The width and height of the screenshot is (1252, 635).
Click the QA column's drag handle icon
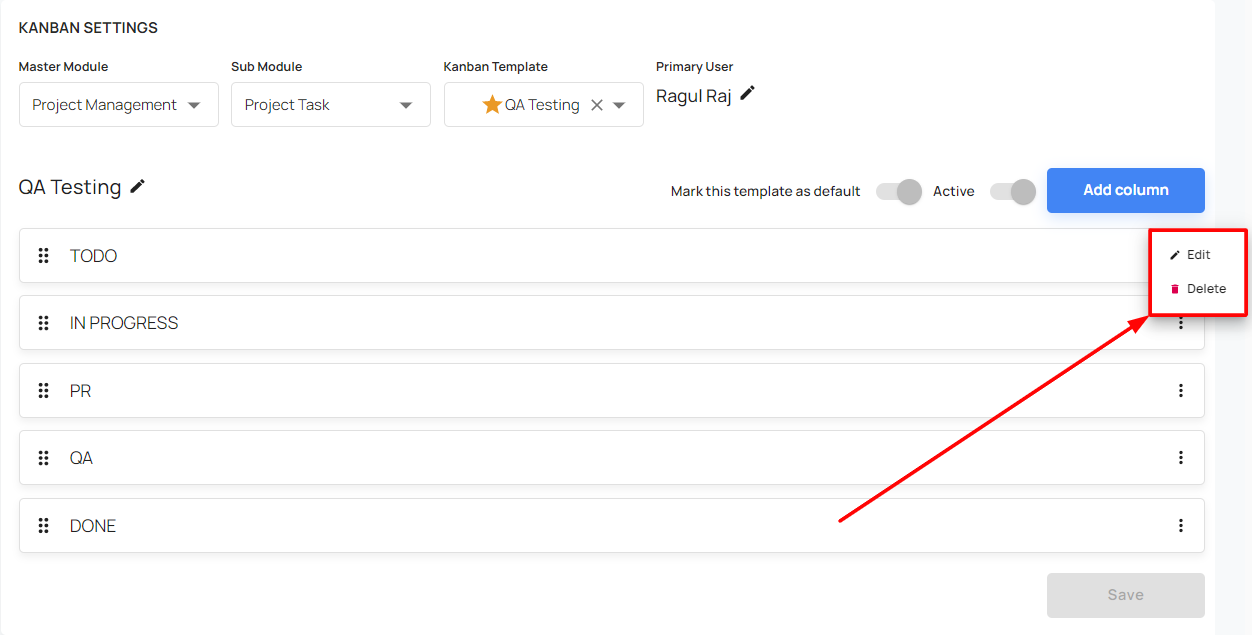click(44, 458)
